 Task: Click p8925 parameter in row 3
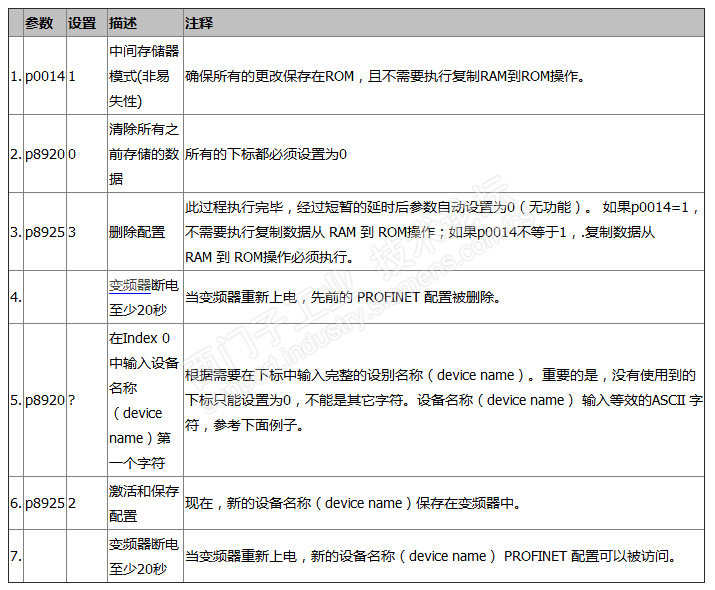45,232
